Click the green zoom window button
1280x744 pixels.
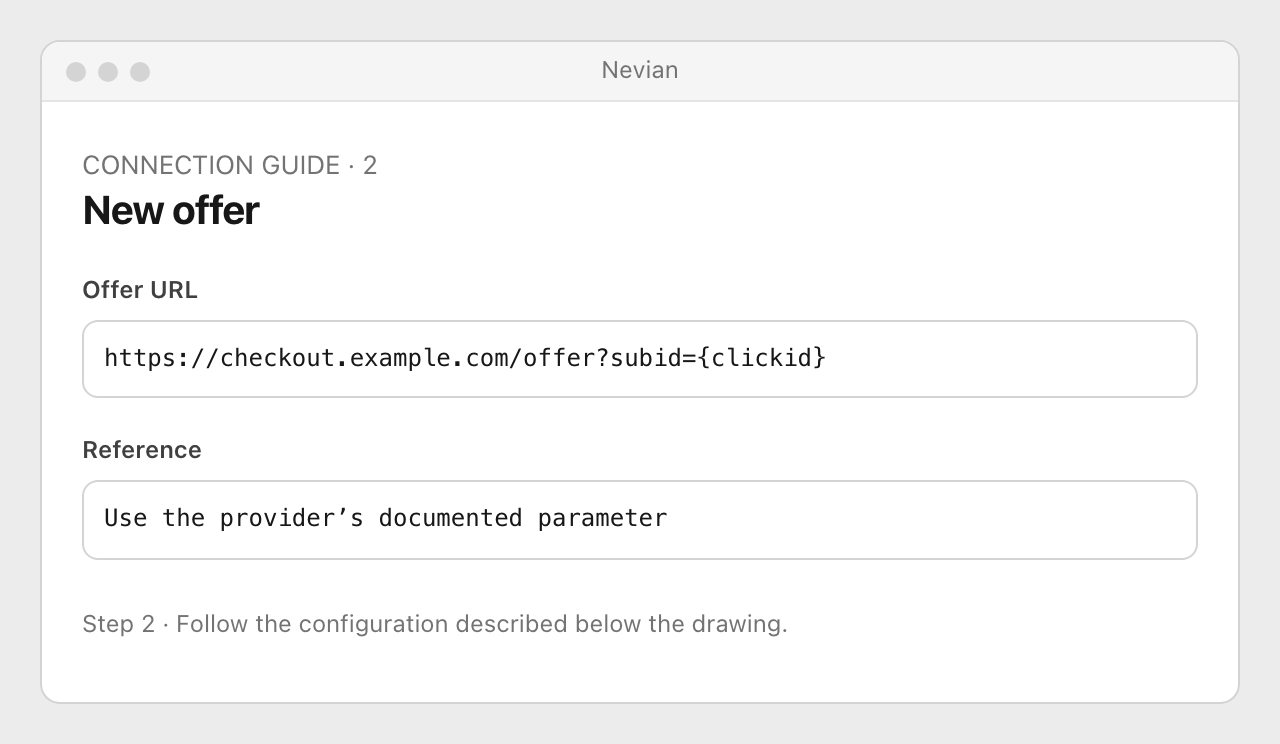[140, 72]
